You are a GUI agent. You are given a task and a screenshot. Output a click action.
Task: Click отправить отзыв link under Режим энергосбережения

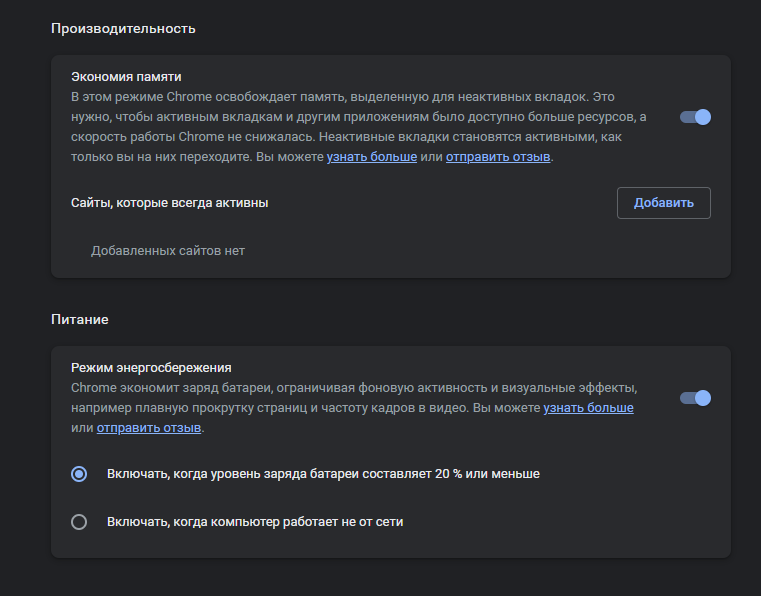[149, 428]
